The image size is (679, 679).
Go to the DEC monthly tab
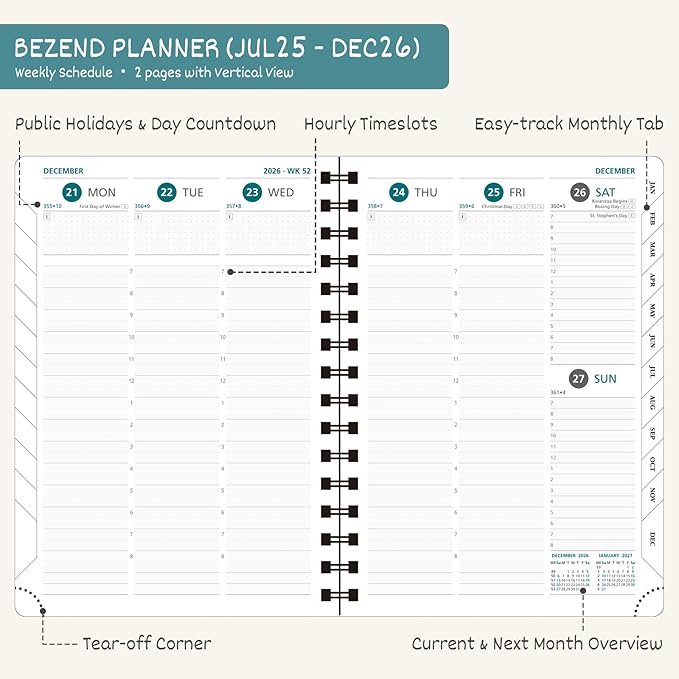652,538
